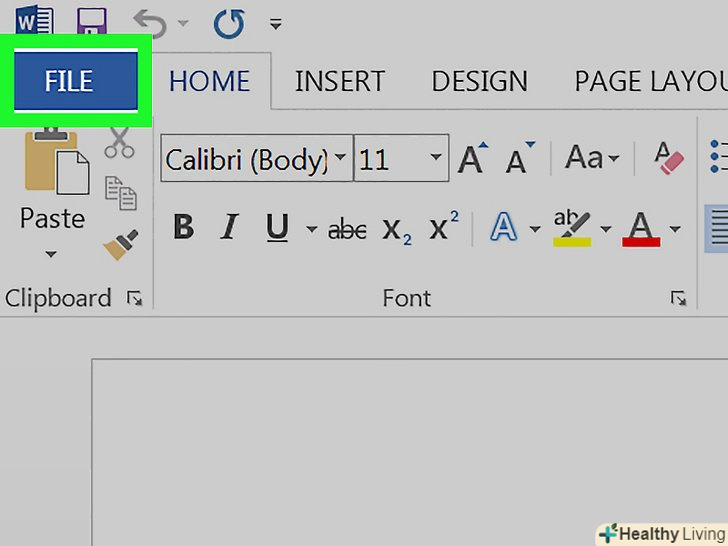Toggle Strikethrough formatting

(347, 229)
